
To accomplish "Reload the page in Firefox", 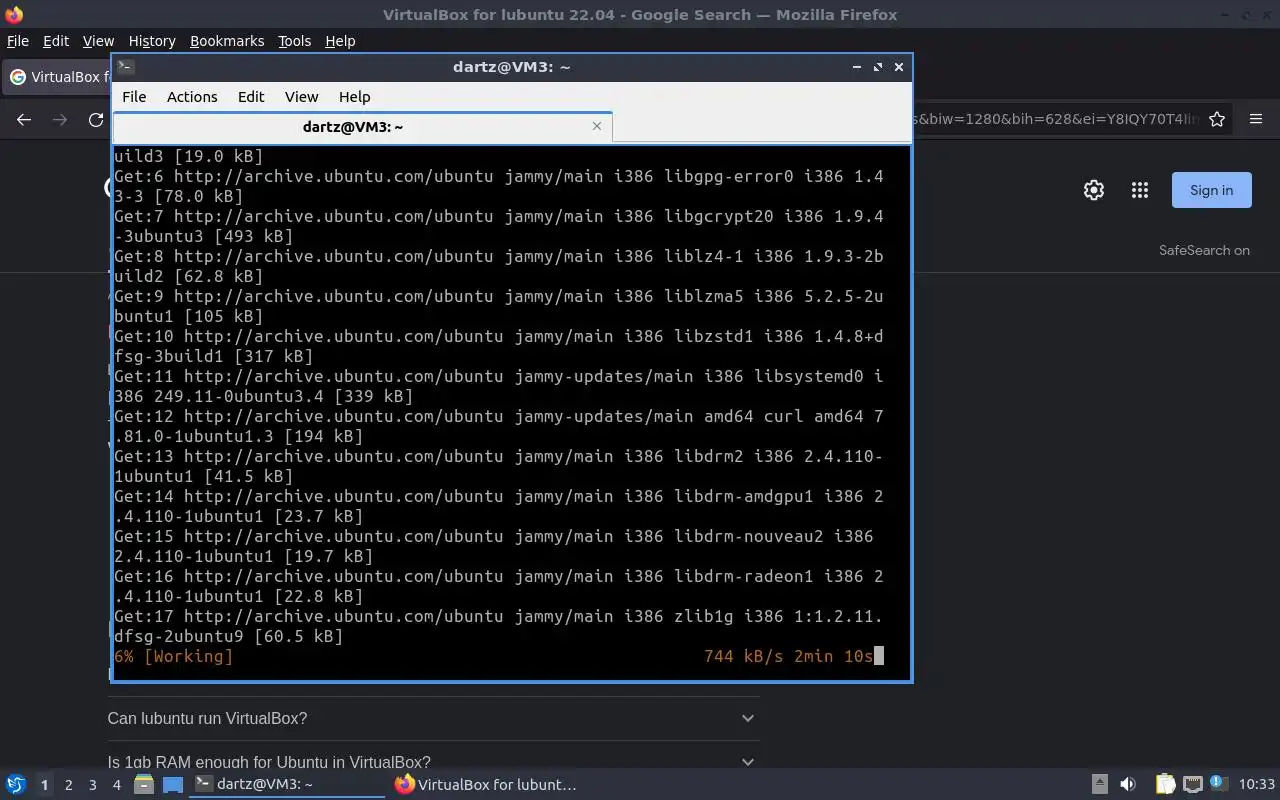I will point(96,119).
